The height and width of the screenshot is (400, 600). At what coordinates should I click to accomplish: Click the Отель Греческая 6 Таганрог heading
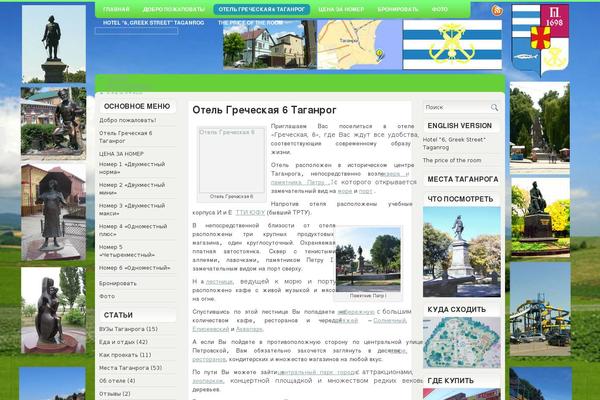pos(264,110)
